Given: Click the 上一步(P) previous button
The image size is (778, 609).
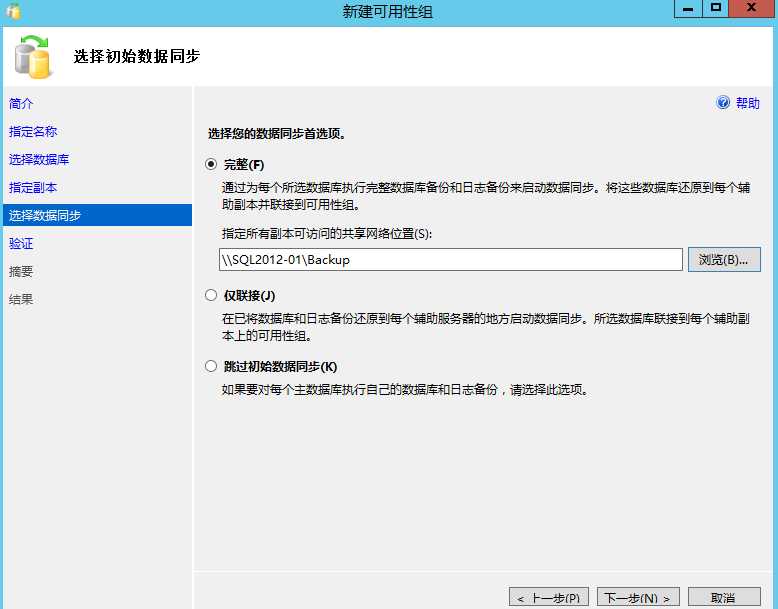Looking at the screenshot, I should click(x=549, y=598).
